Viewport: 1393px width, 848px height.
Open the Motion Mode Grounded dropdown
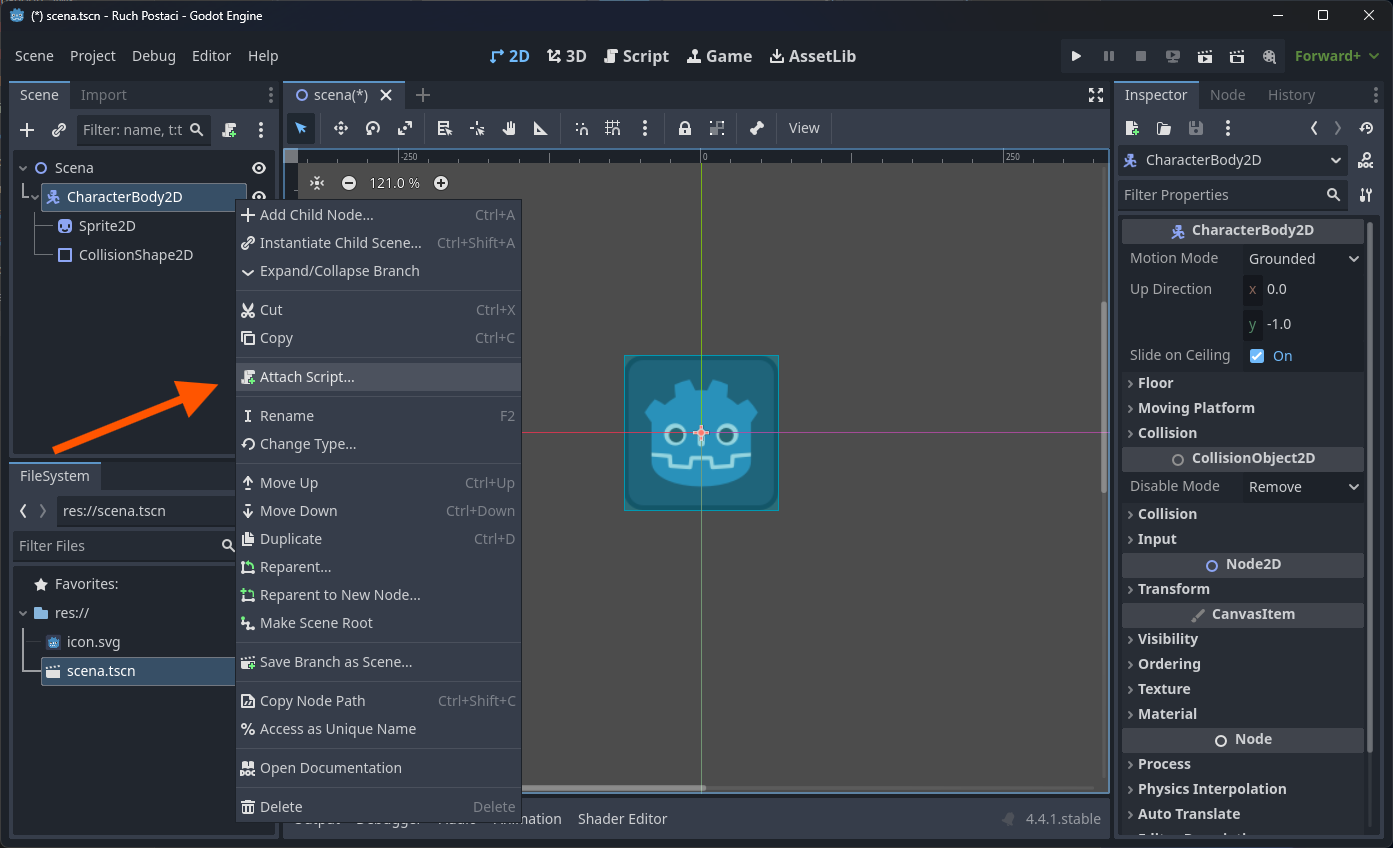pos(1304,259)
